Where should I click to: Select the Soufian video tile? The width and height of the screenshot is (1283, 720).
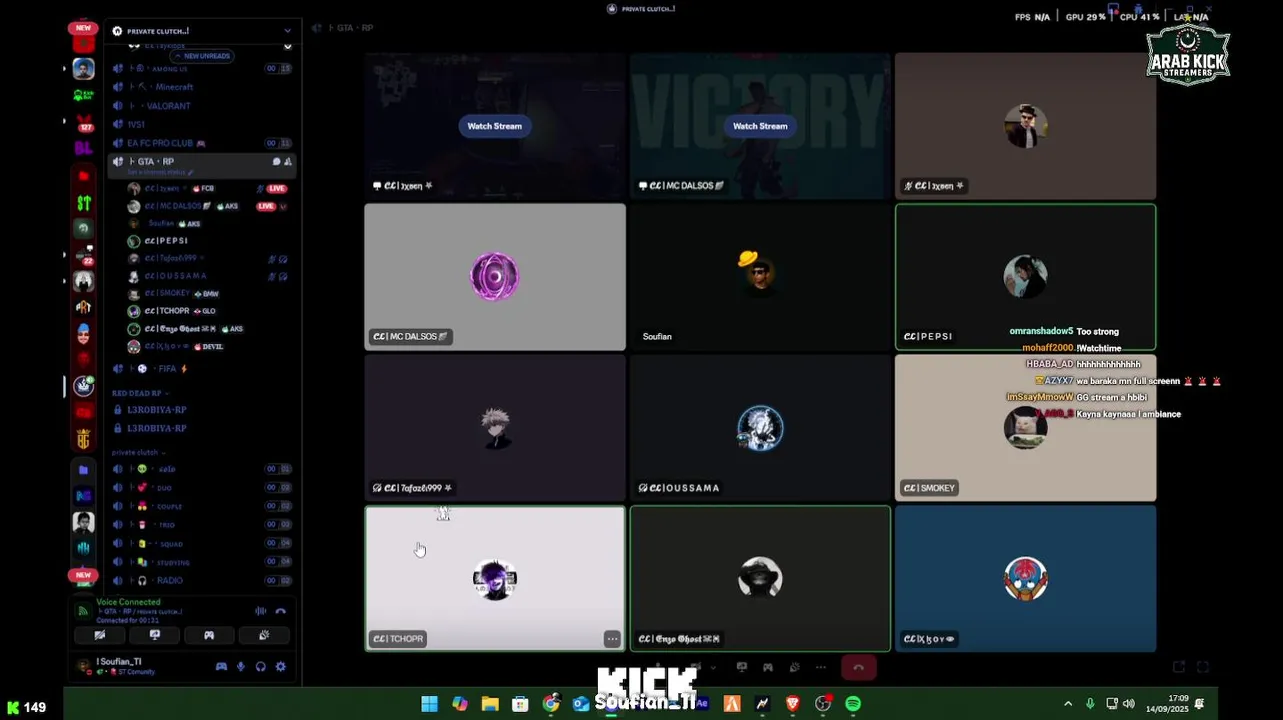coord(760,277)
